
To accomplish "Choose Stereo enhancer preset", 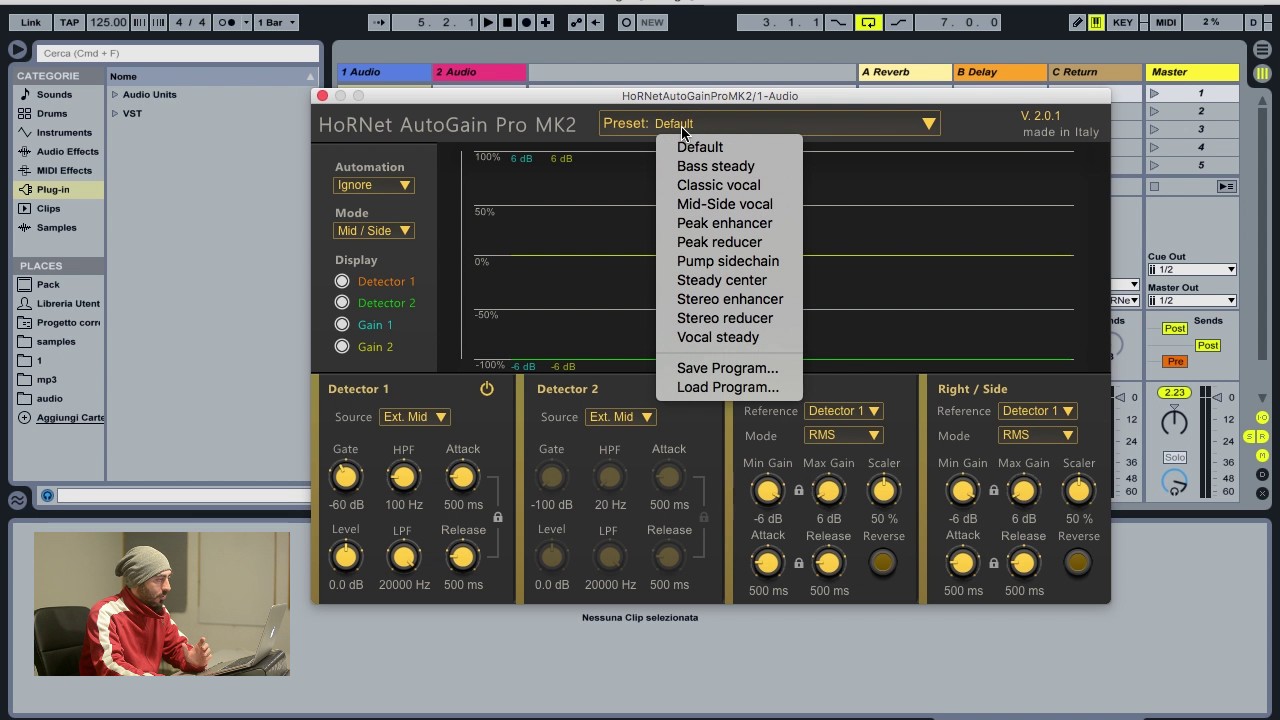I will [729, 299].
